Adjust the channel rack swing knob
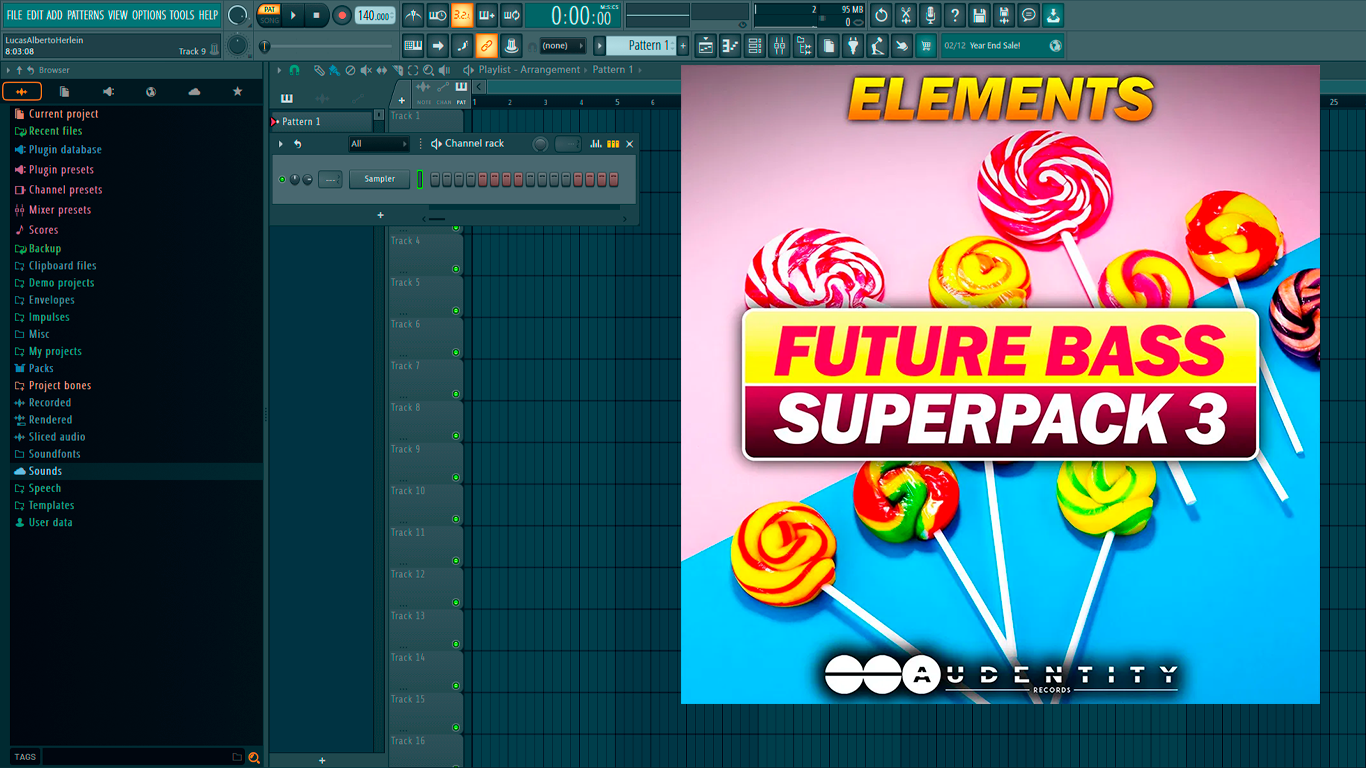The image size is (1366, 768). [x=540, y=144]
